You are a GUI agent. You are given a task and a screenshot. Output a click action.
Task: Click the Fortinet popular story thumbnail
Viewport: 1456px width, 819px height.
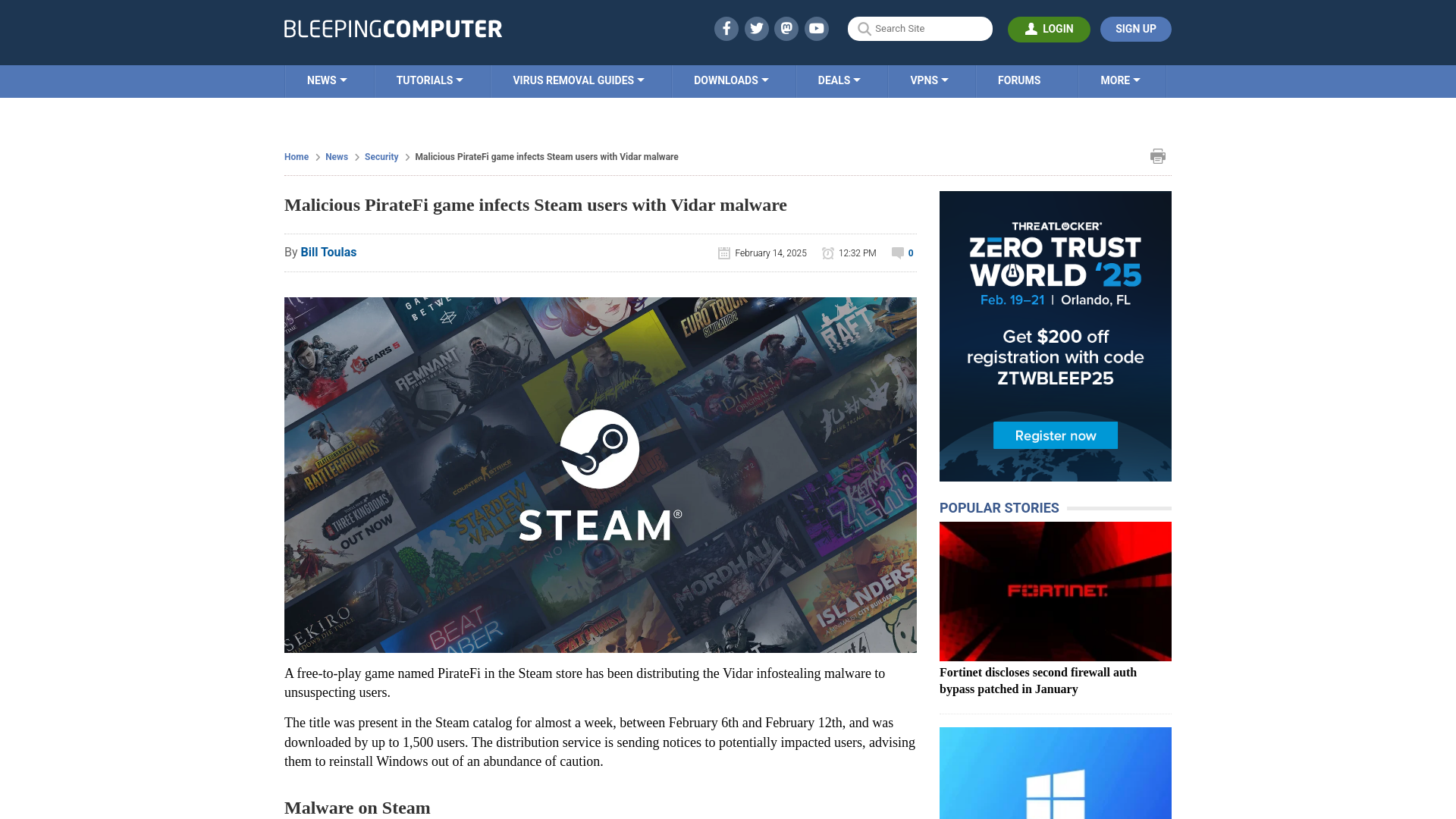coord(1055,590)
